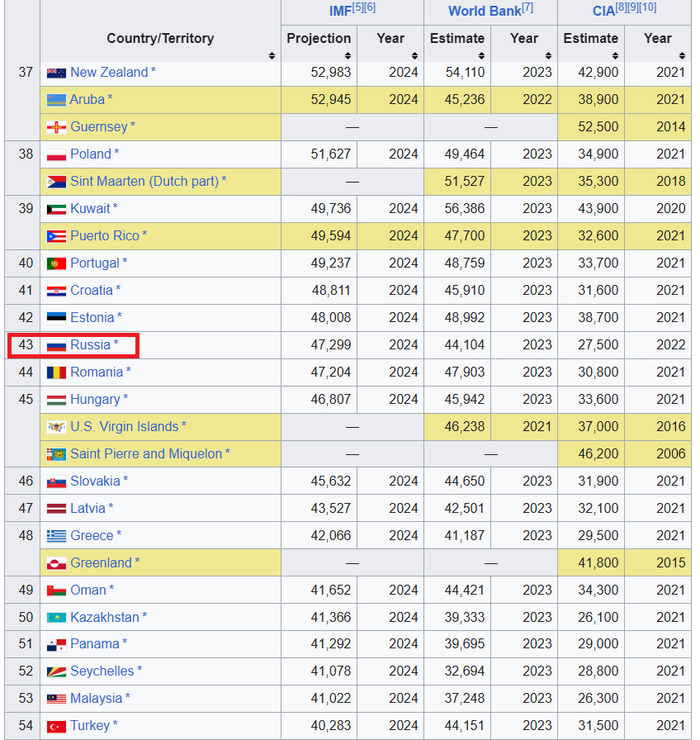
Task: Click the Greenland flag icon
Action: pyautogui.click(x=56, y=563)
